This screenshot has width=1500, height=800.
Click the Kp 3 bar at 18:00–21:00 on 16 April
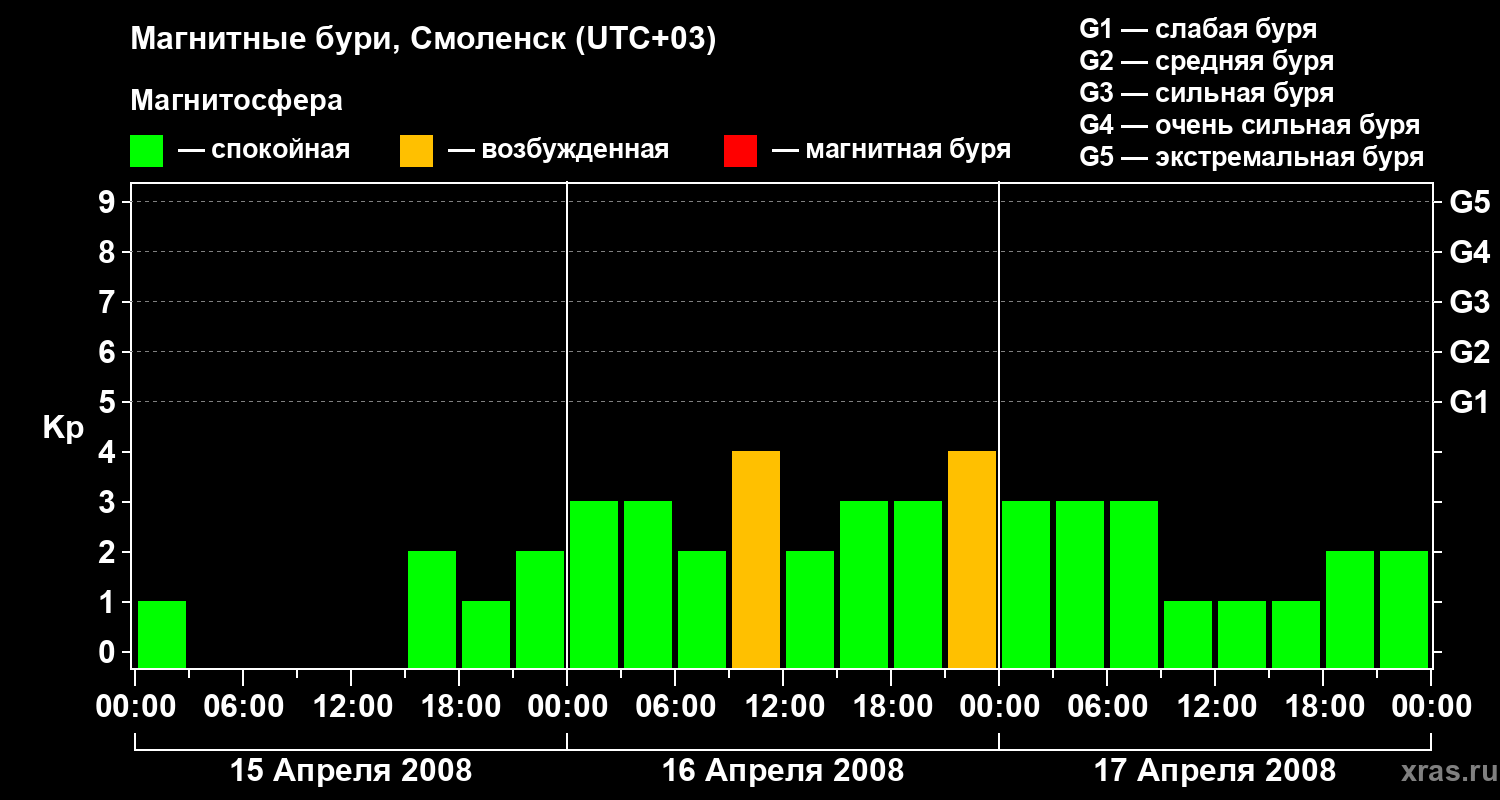[918, 585]
